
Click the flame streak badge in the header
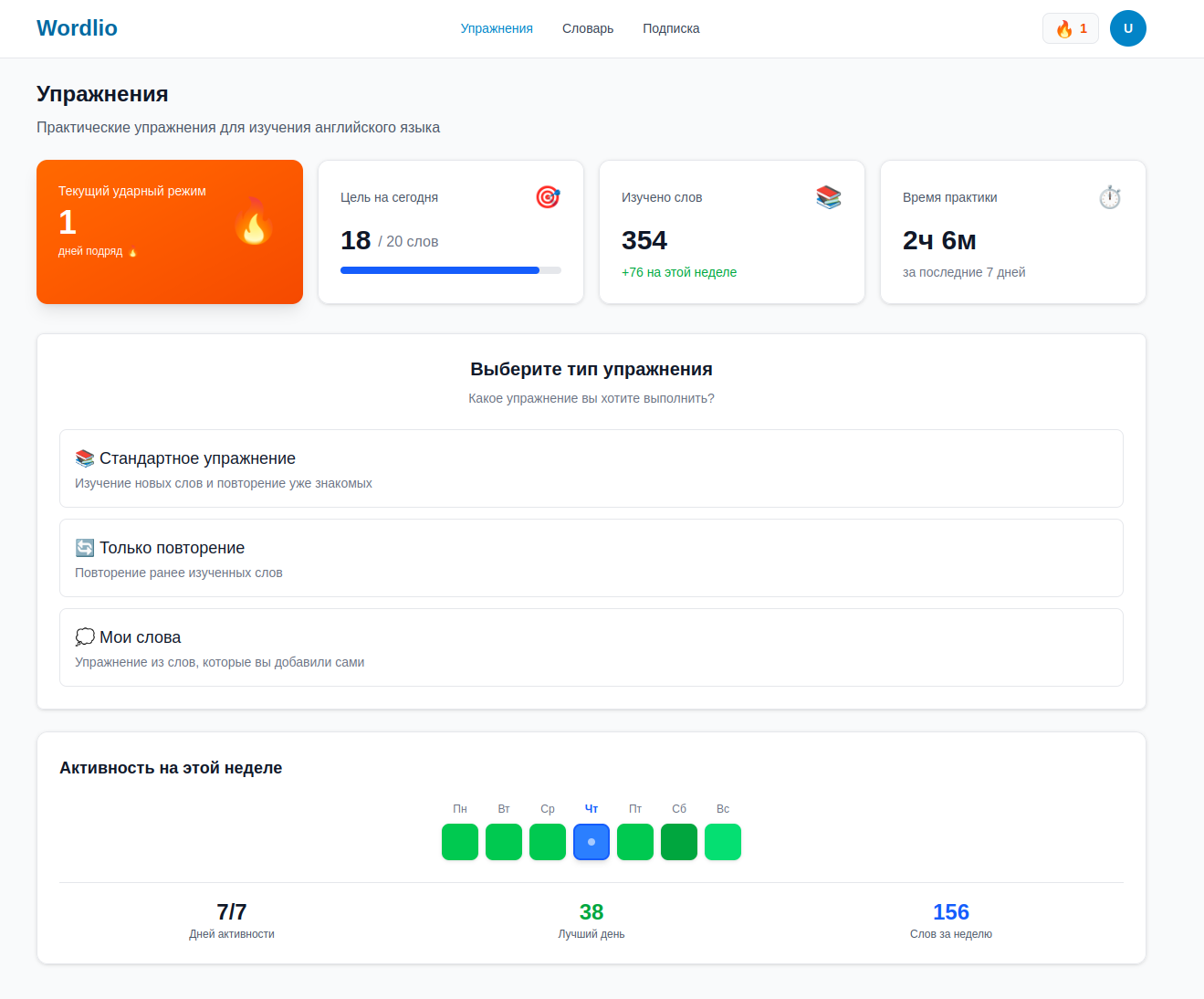1069,28
